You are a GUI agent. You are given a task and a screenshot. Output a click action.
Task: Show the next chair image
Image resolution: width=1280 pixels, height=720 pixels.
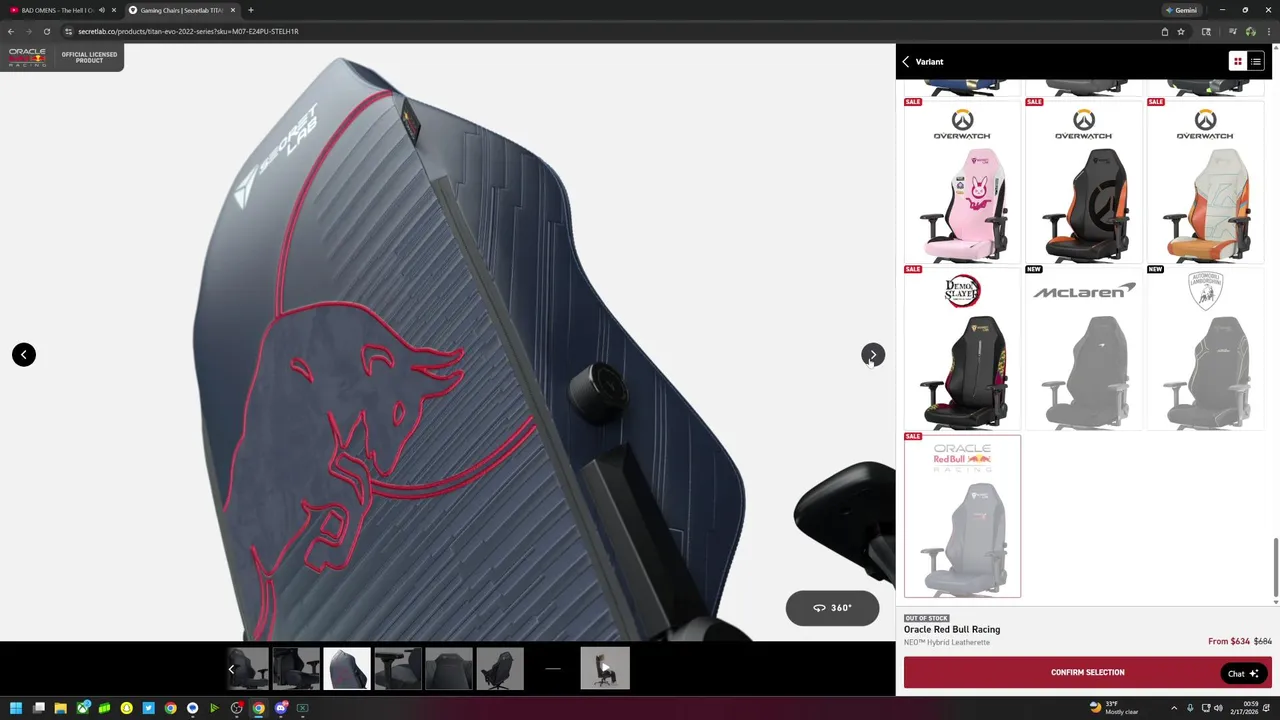pyautogui.click(x=872, y=355)
